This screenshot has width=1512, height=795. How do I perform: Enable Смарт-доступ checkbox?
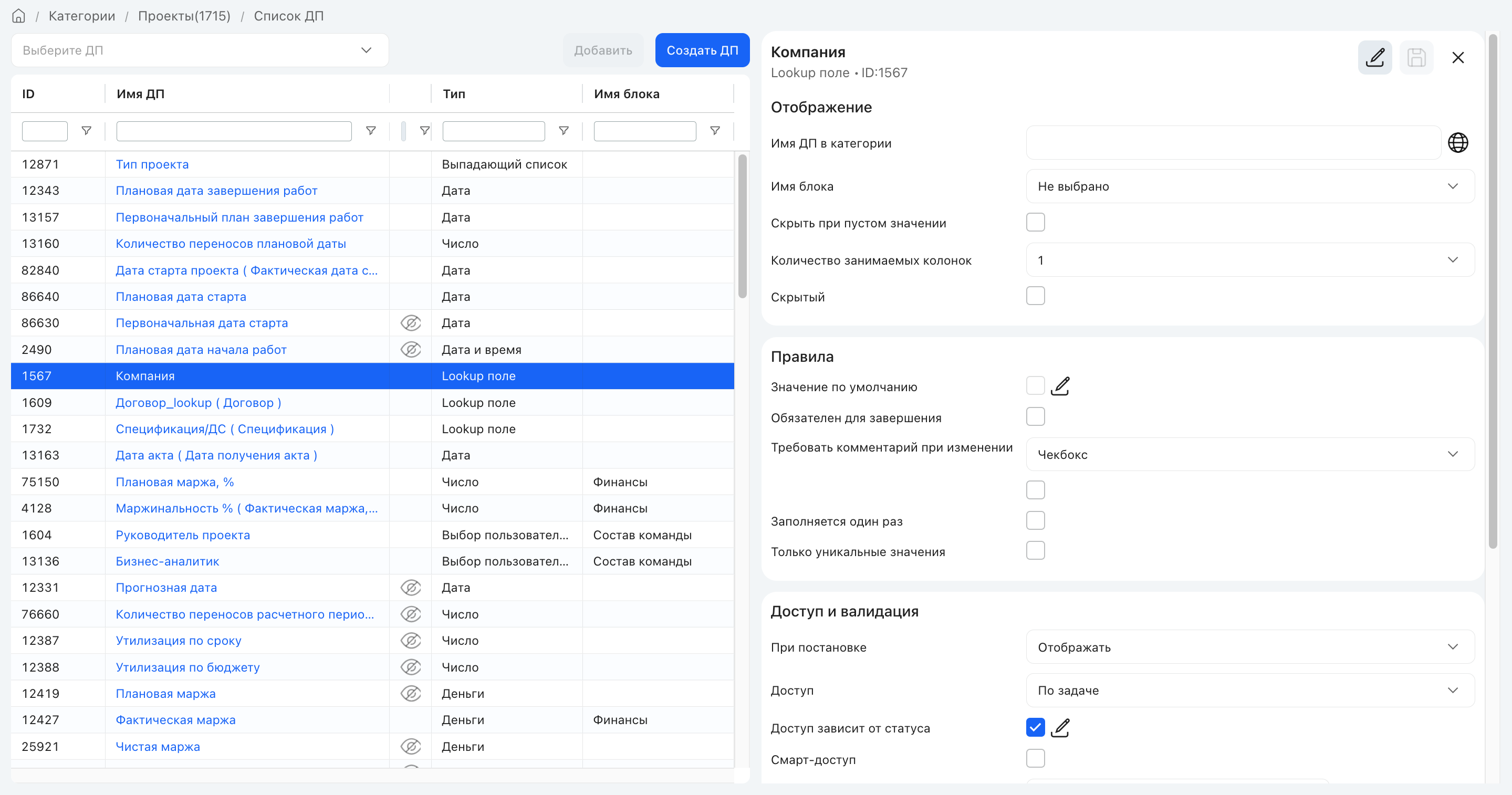[x=1035, y=759]
